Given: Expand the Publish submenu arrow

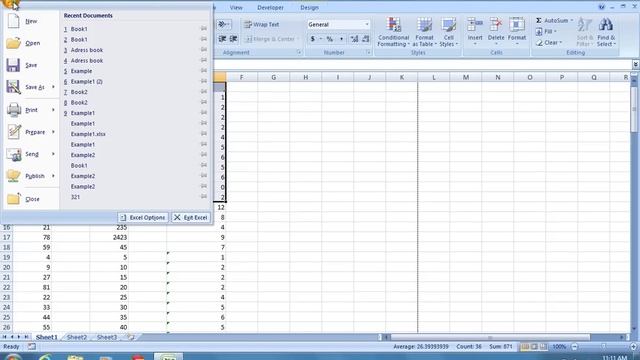Looking at the screenshot, I should point(53,176).
